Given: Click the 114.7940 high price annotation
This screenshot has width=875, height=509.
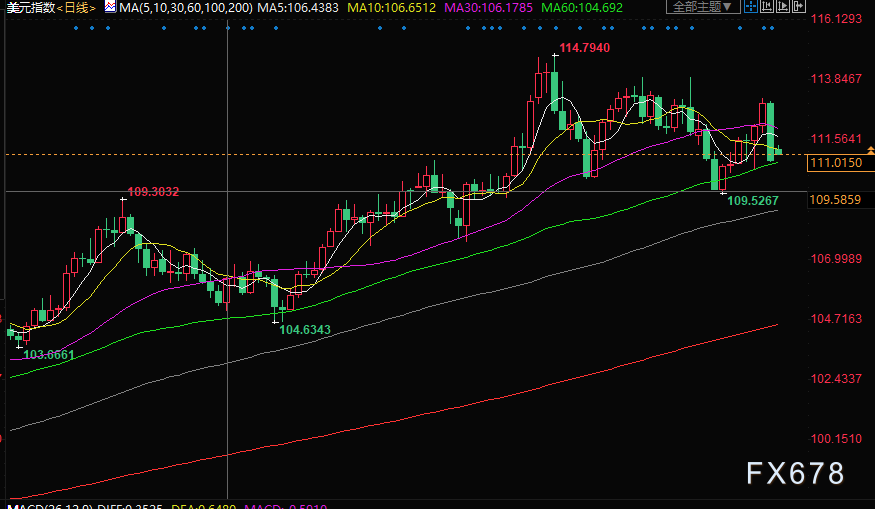Looking at the screenshot, I should [x=584, y=47].
